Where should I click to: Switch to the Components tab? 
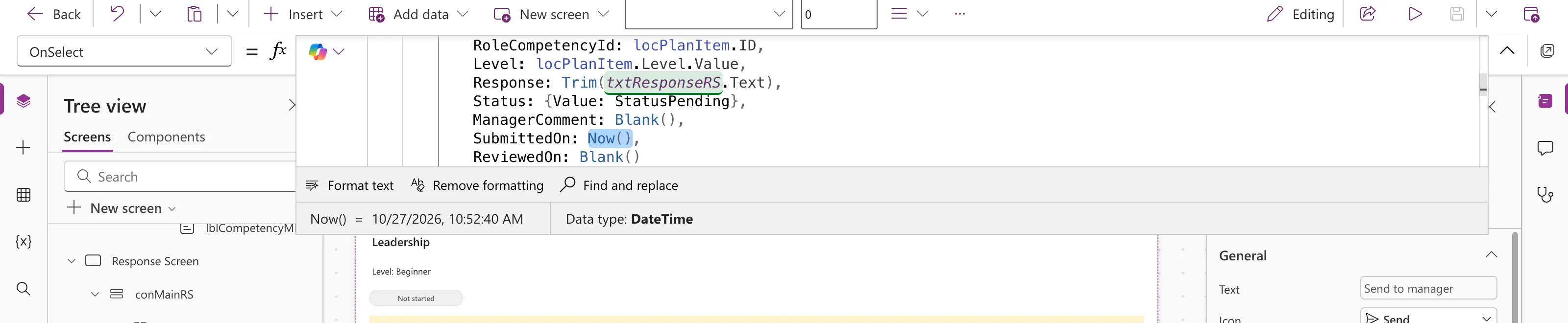pos(166,137)
